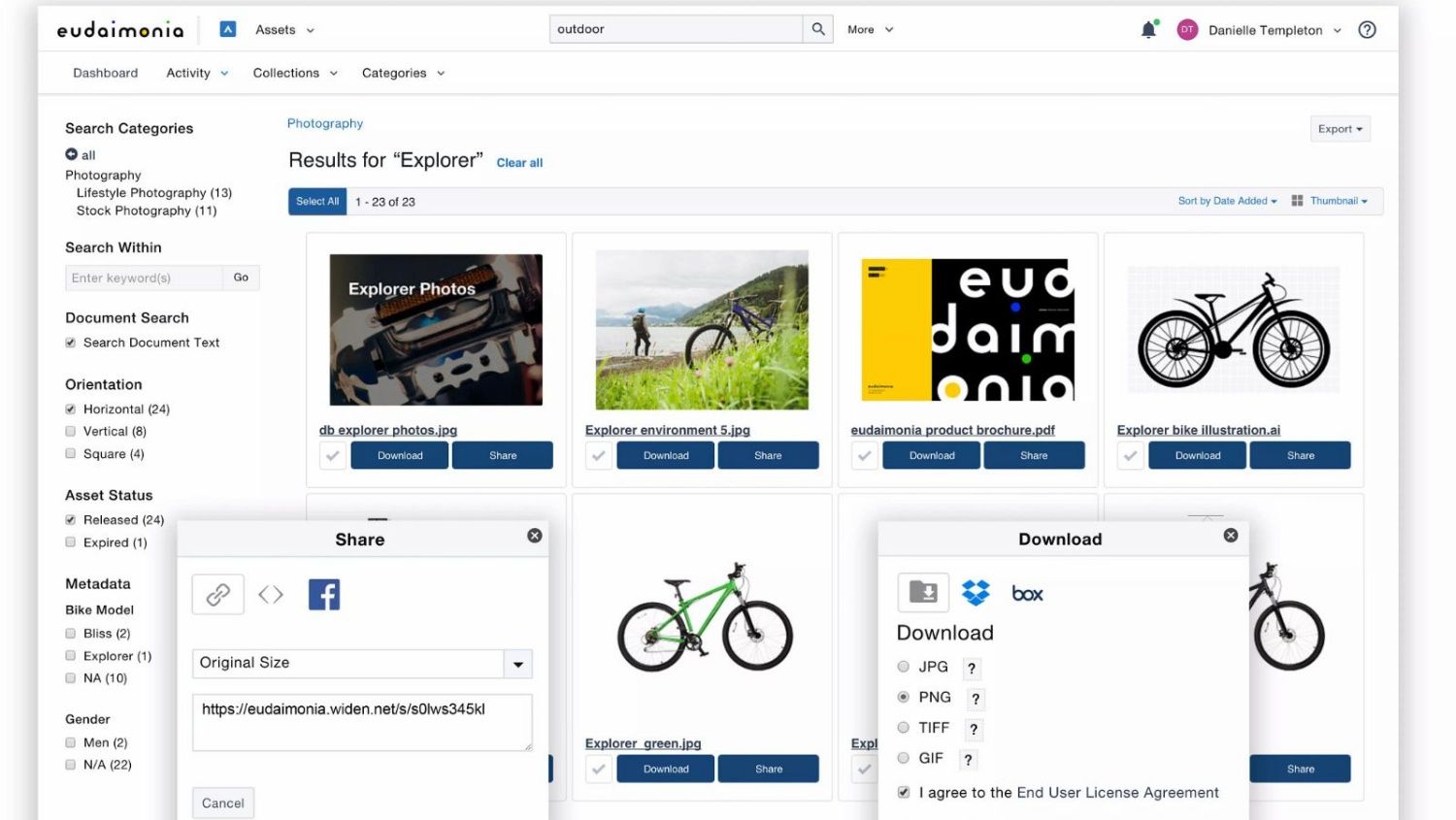This screenshot has width=1456, height=820.
Task: Check the Square orientation filter
Action: 70,454
